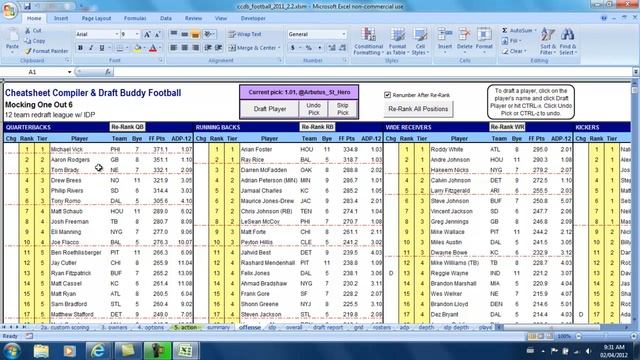Open the Fill dropdown
Image resolution: width=640 pixels, height=360 pixels.
513,41
